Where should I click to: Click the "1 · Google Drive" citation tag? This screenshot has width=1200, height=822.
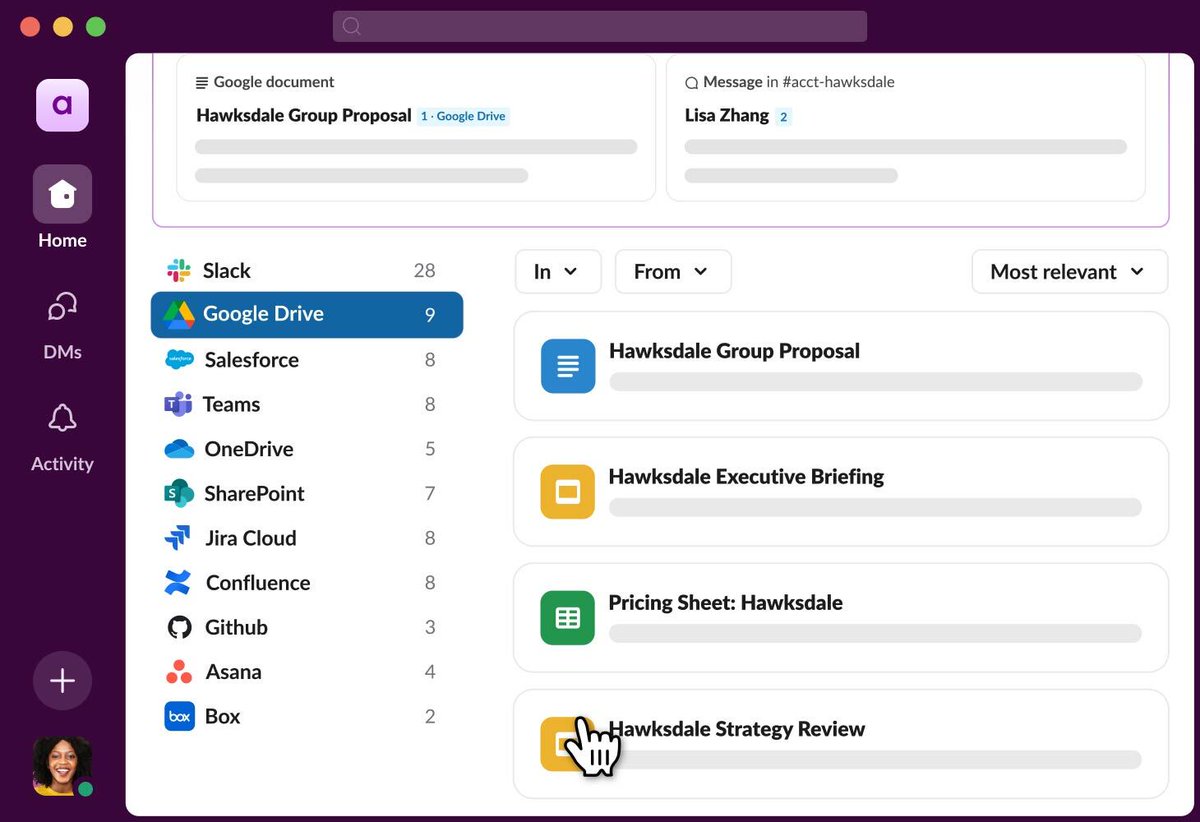pos(463,116)
